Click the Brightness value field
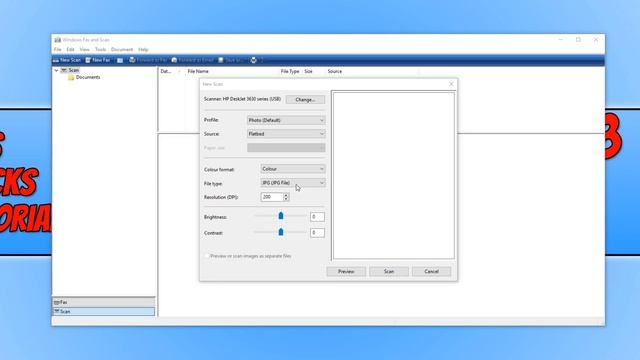Viewport: 640px width, 360px height. [317, 217]
